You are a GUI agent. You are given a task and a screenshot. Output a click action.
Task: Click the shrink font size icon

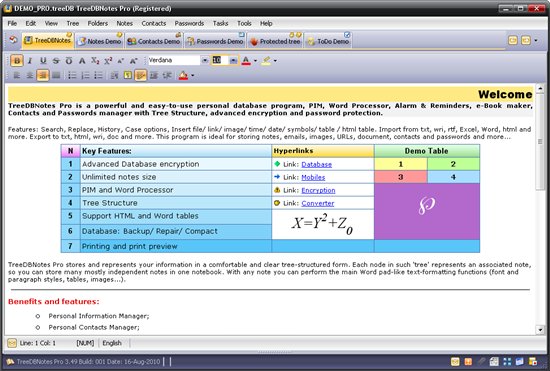point(121,61)
